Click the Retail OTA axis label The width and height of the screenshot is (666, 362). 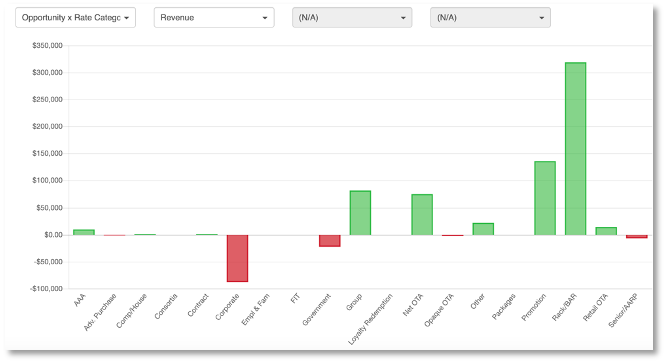(x=595, y=307)
